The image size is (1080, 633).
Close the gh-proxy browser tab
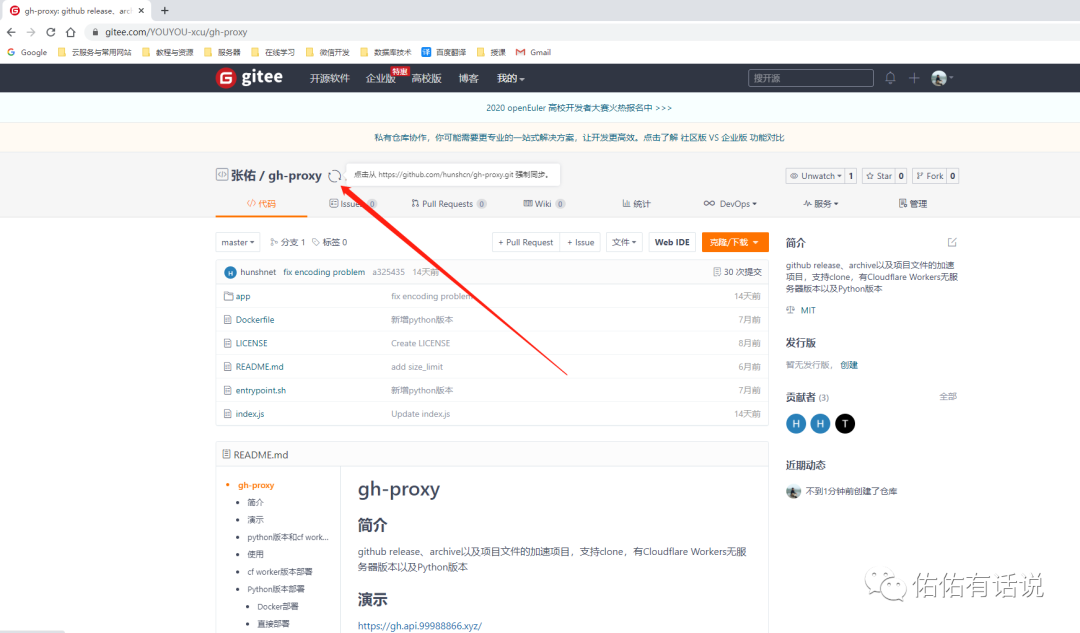point(141,10)
